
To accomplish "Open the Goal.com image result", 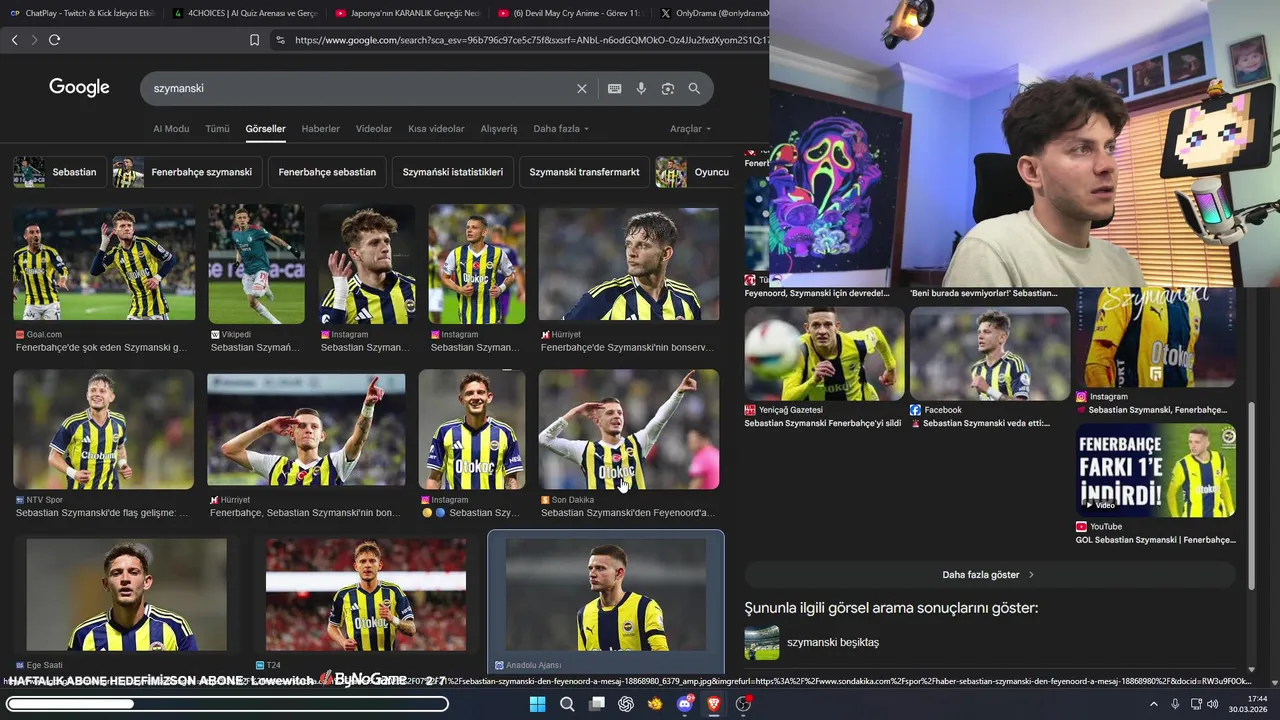I will [104, 264].
